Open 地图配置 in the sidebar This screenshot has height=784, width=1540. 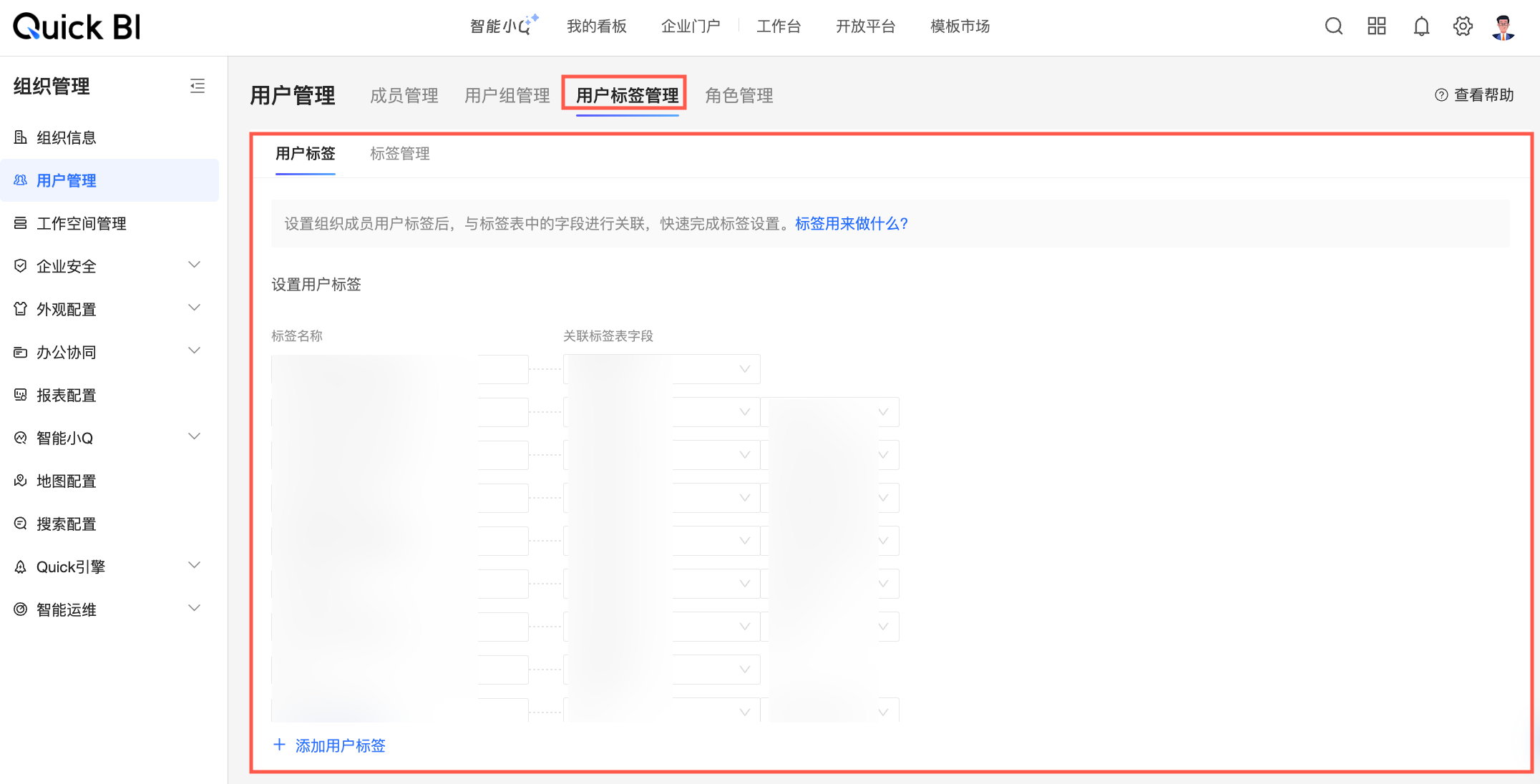point(67,481)
